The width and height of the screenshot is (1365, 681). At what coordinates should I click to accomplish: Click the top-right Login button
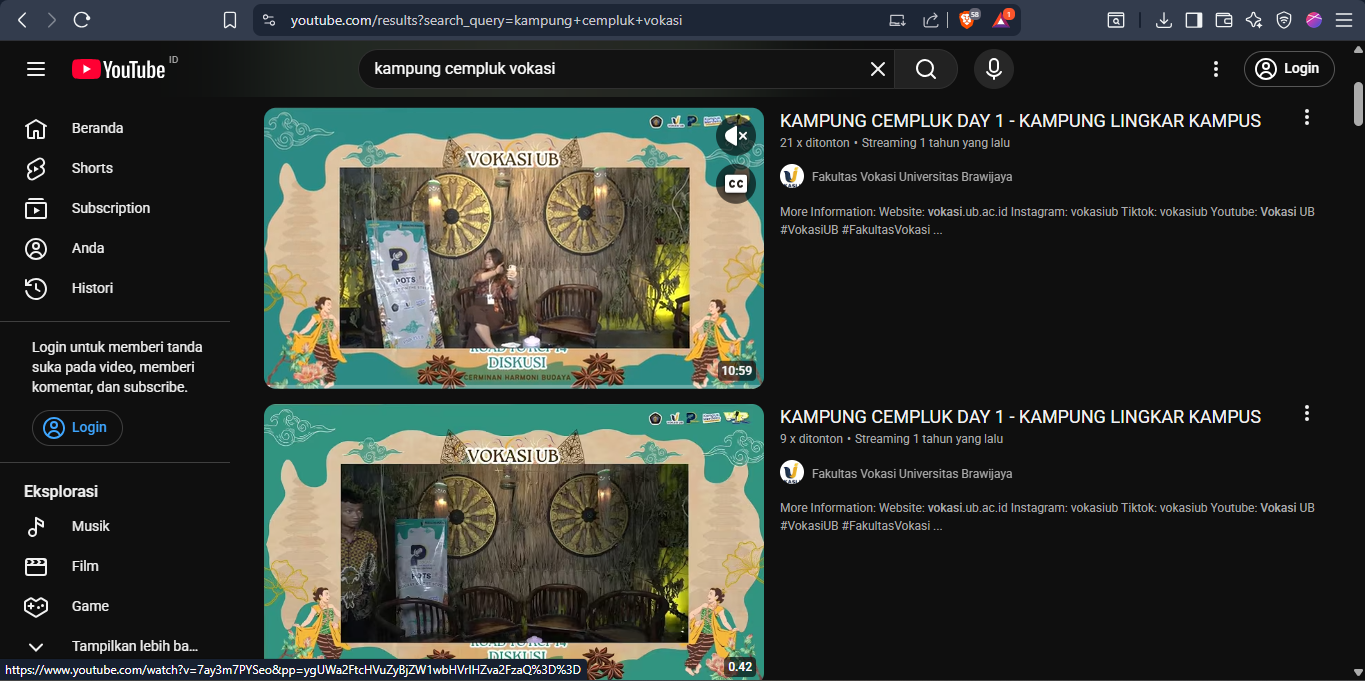click(1289, 69)
